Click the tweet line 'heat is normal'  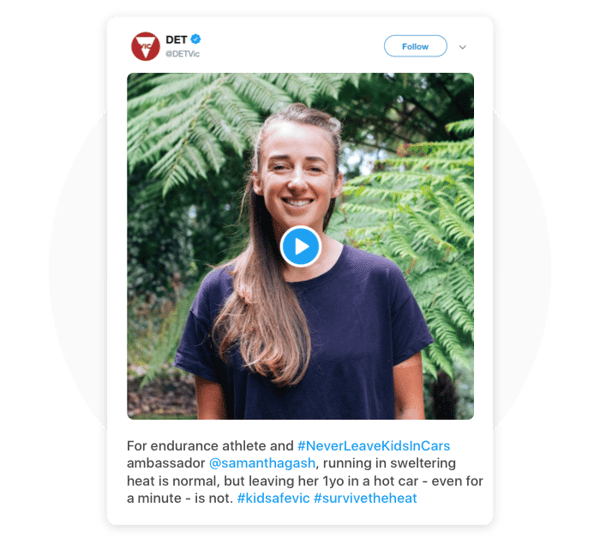(173, 481)
